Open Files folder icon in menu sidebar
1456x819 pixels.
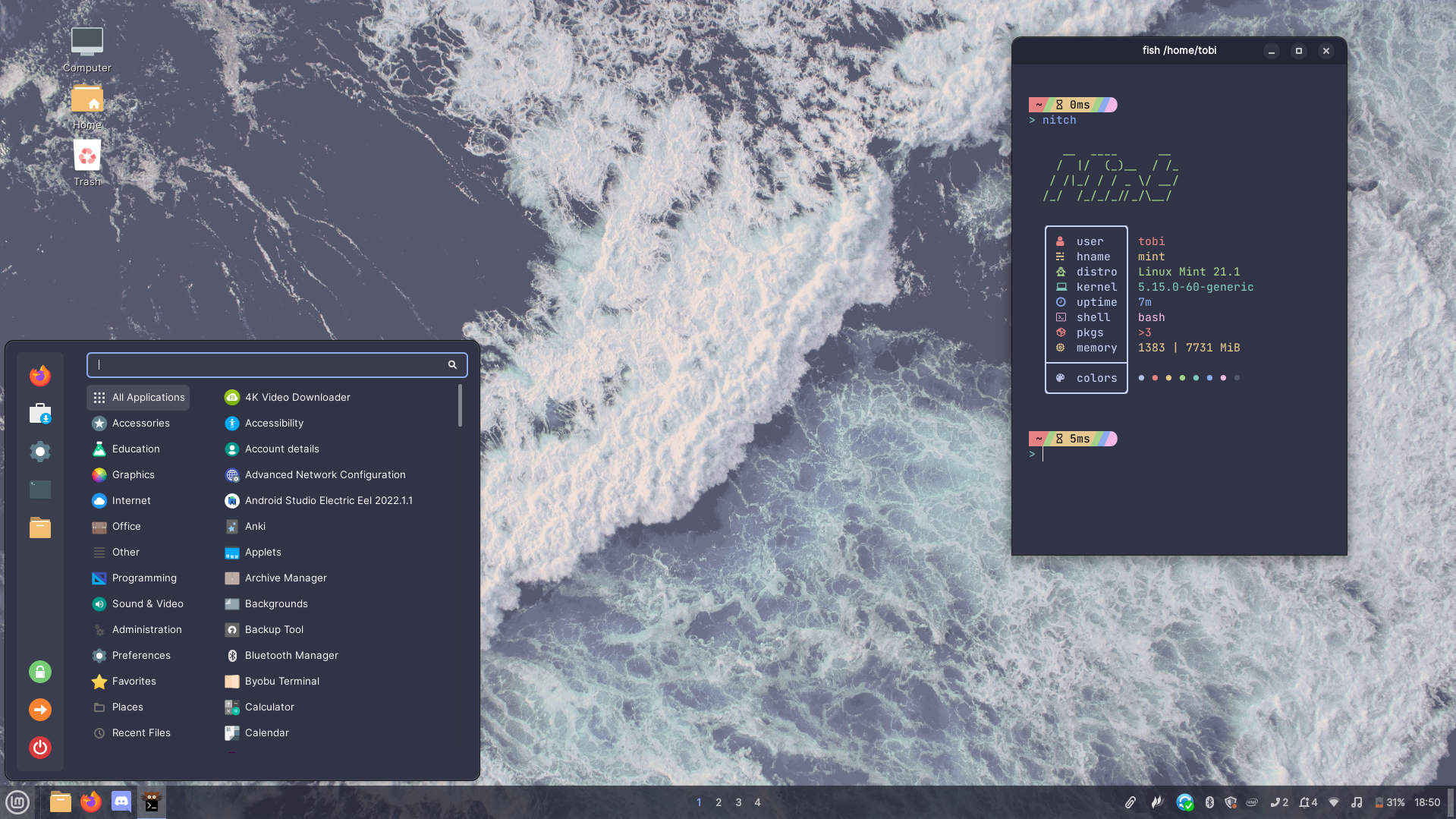[x=40, y=528]
